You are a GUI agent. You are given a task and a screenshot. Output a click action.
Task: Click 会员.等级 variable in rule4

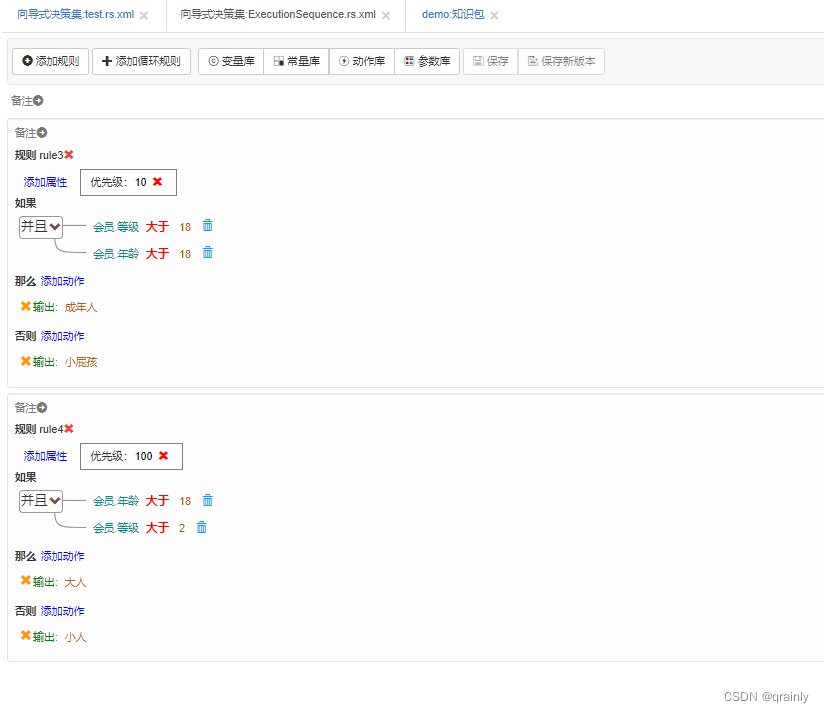[116, 528]
